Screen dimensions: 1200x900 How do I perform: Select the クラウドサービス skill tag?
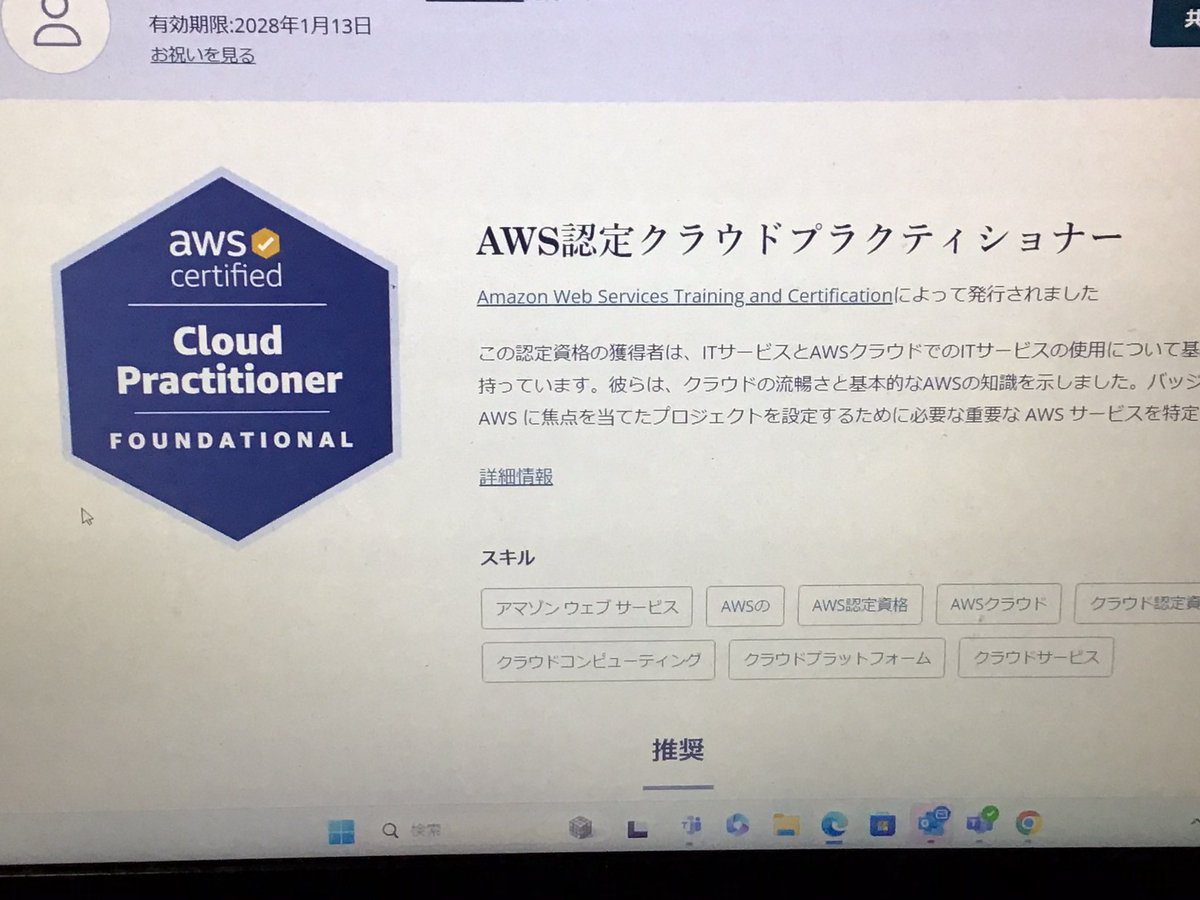[1036, 657]
